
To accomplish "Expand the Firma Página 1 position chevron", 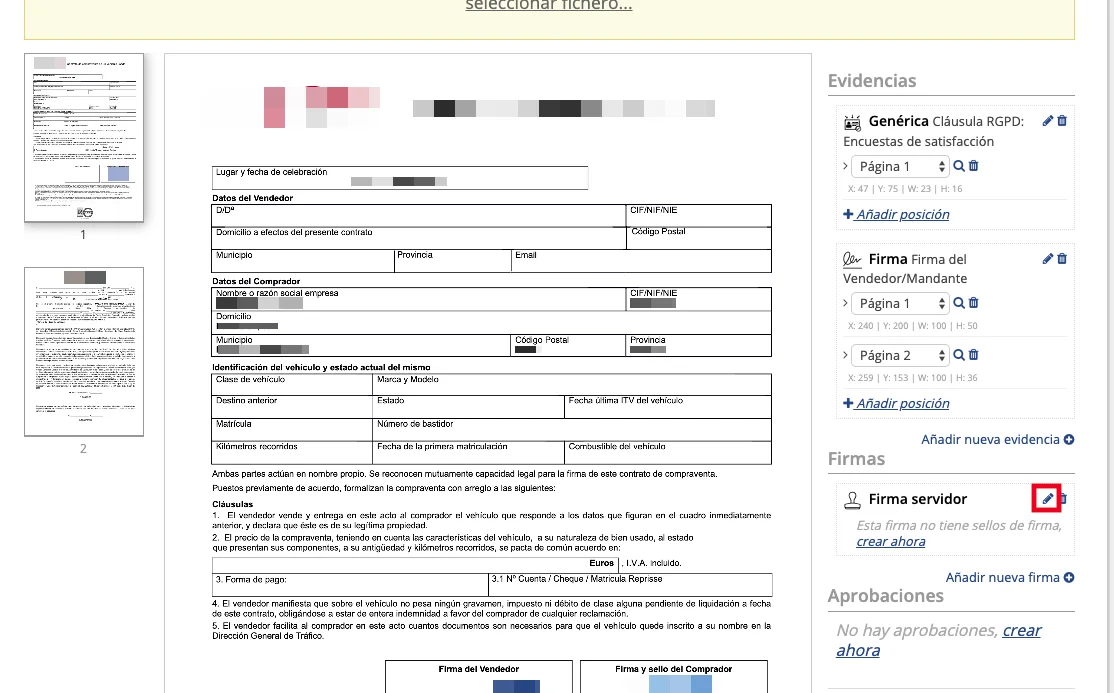I will click(845, 303).
